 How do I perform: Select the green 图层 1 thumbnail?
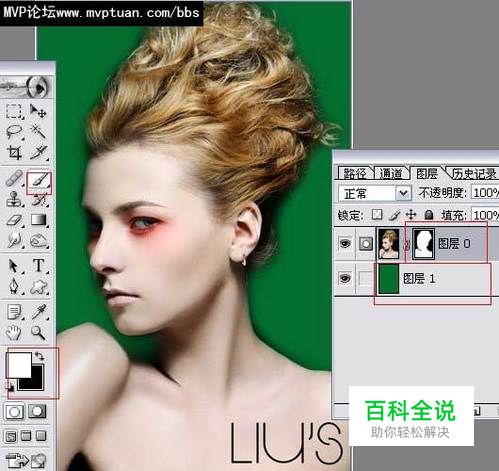389,279
